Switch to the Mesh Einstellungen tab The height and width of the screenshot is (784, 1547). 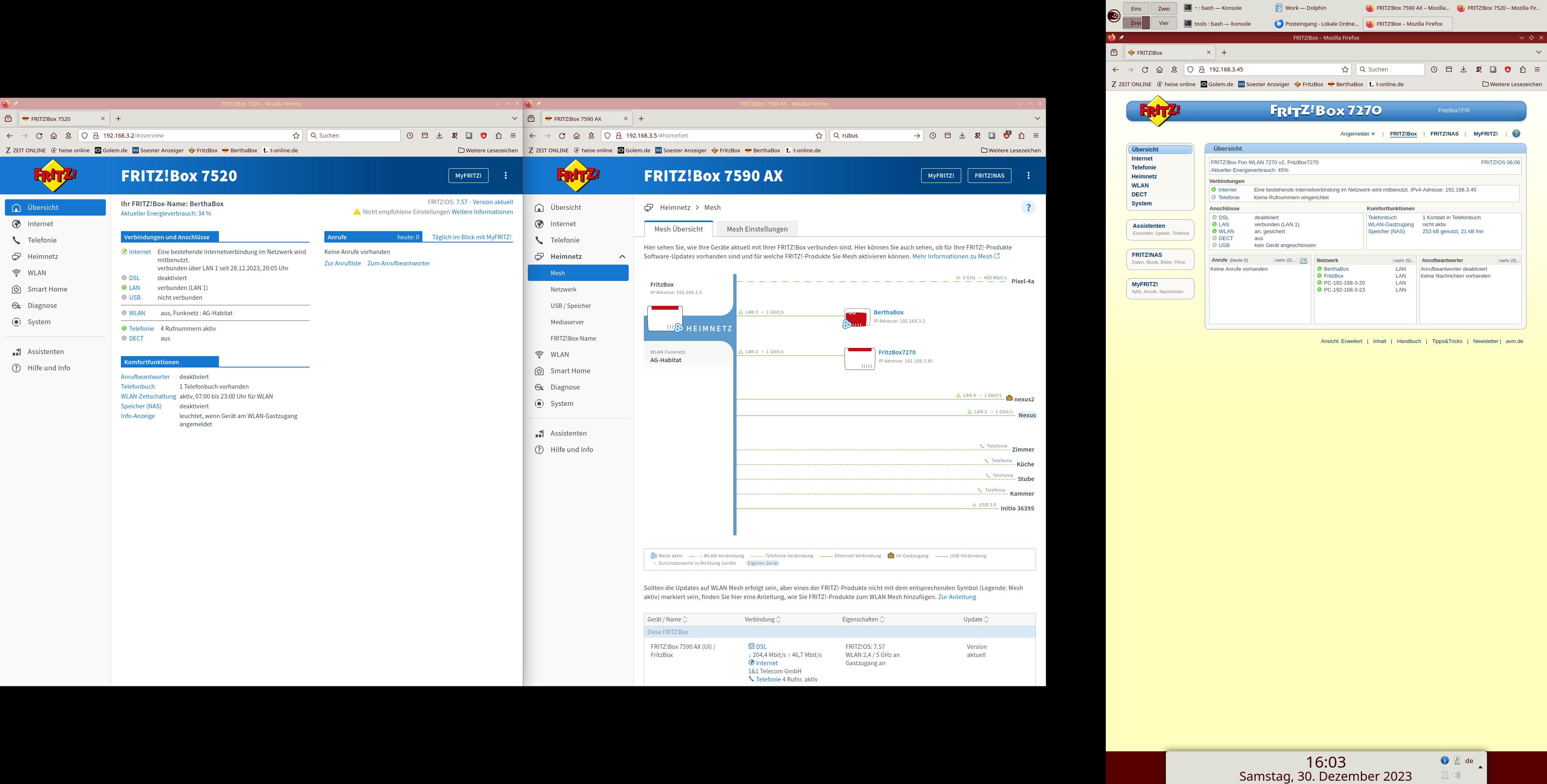[757, 229]
